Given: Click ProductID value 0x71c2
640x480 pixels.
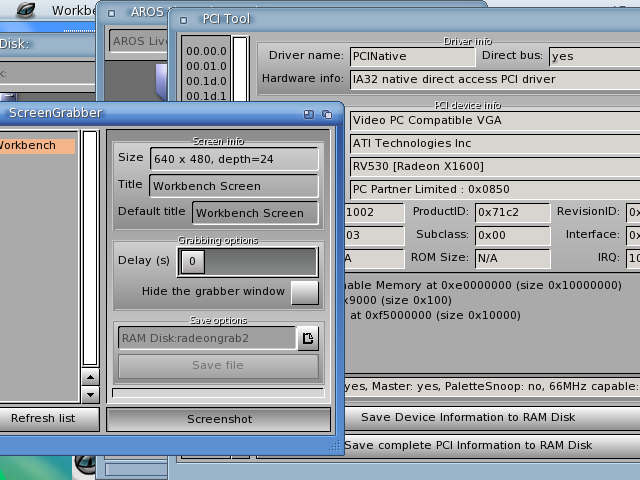Looking at the screenshot, I should coord(513,213).
